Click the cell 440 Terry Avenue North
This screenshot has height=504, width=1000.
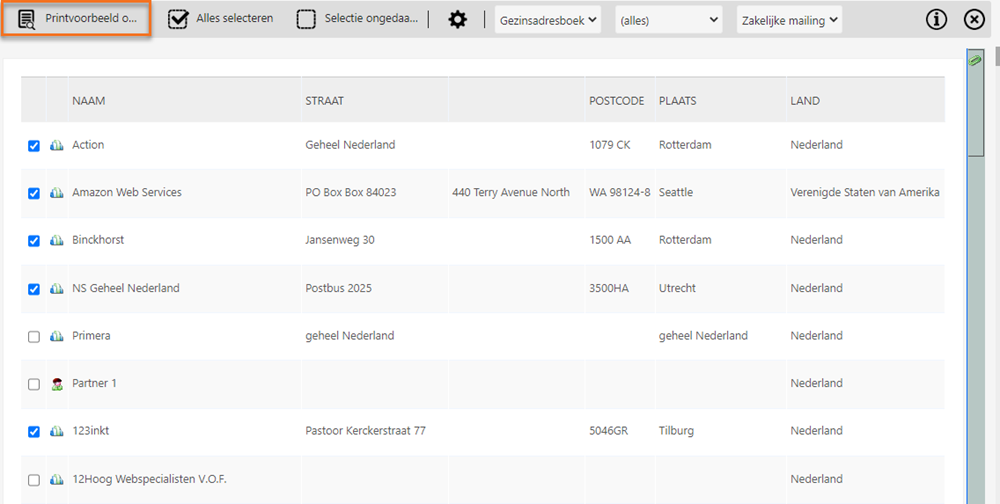[x=511, y=192]
